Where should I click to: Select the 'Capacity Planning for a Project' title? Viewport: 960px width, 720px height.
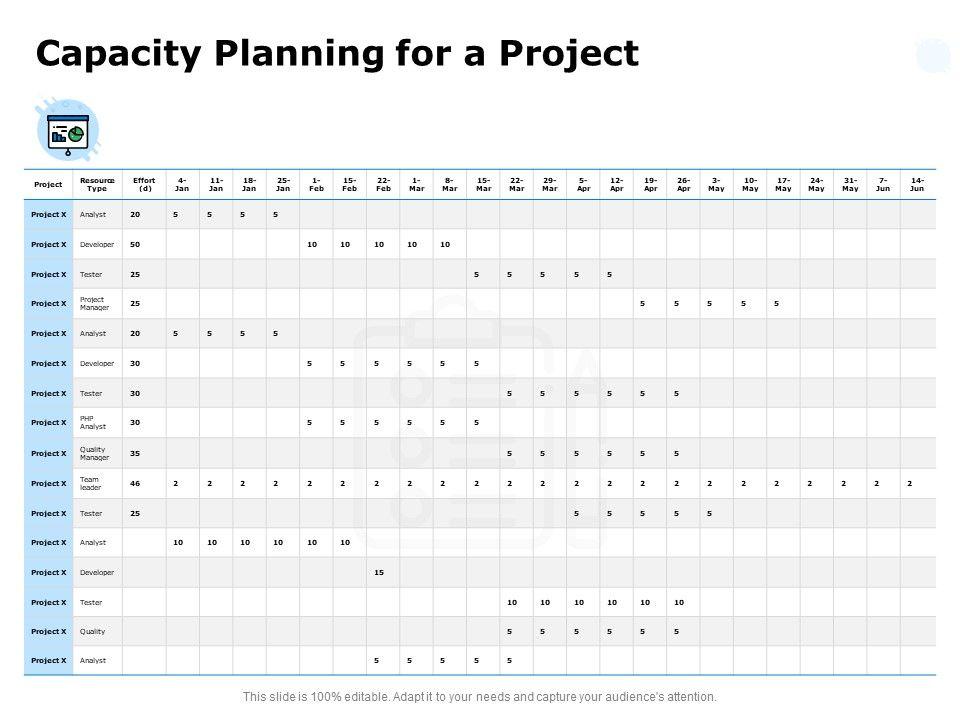click(x=337, y=53)
